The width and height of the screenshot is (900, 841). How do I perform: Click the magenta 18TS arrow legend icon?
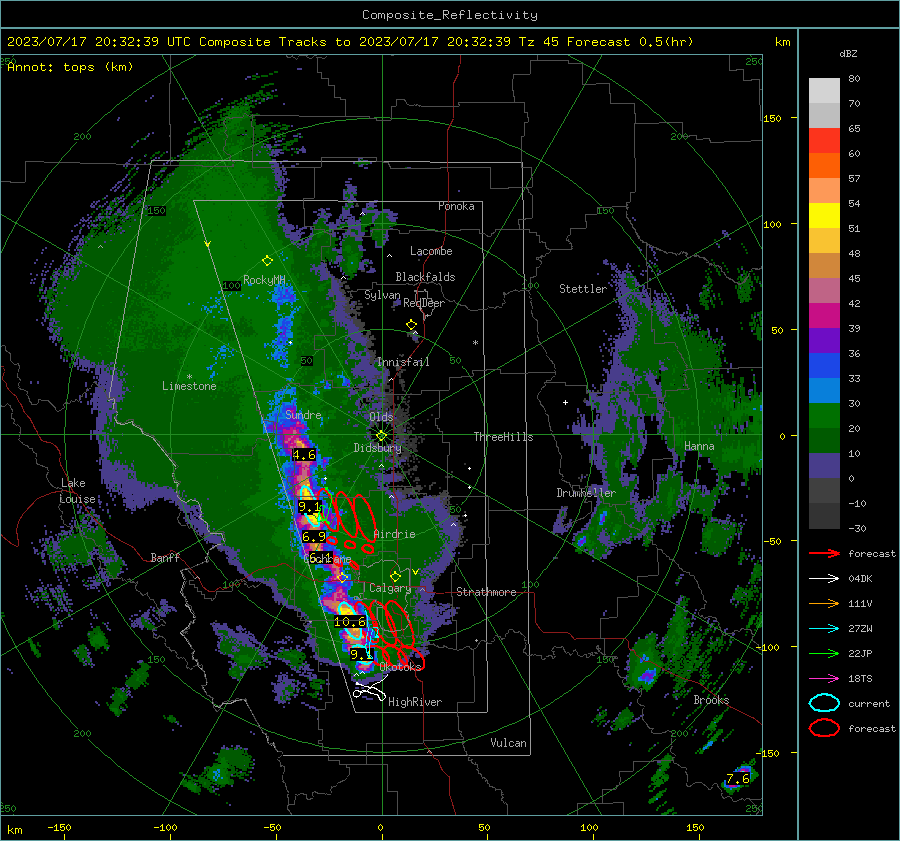click(824, 679)
